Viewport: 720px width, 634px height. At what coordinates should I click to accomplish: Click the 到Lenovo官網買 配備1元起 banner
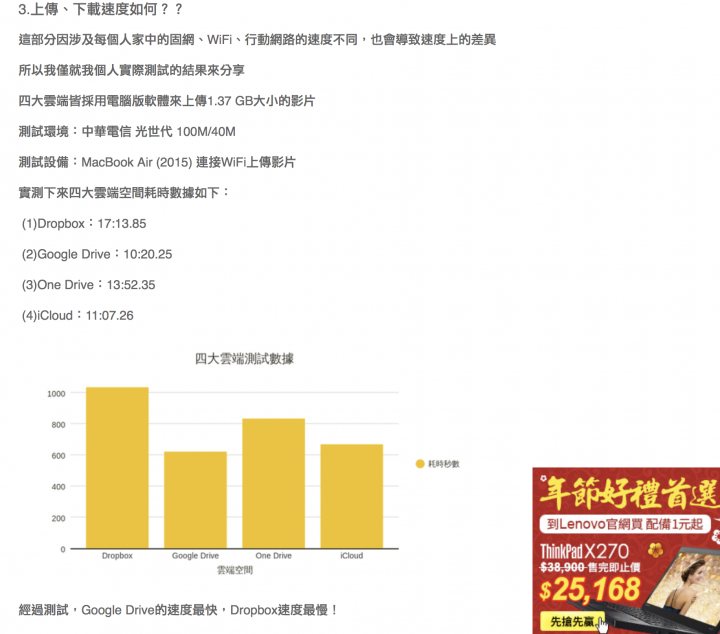pyautogui.click(x=625, y=524)
